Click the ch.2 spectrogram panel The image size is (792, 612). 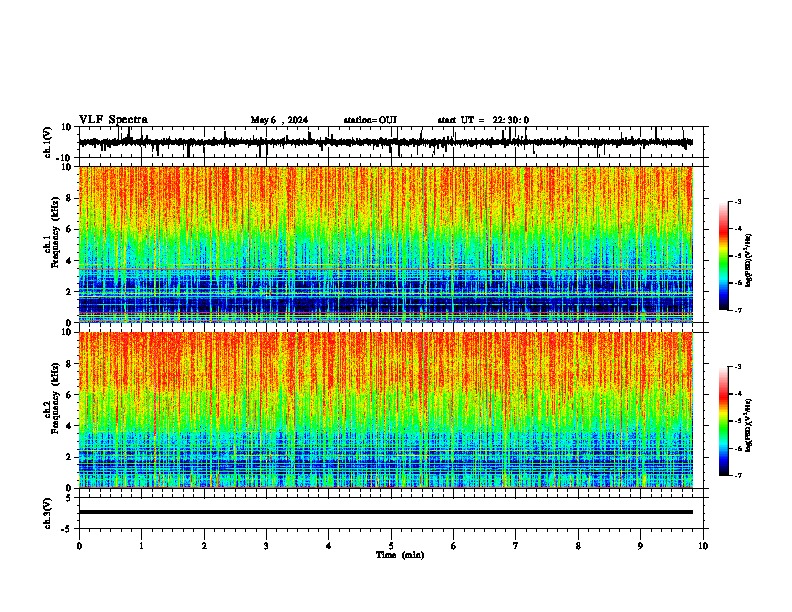pyautogui.click(x=386, y=410)
